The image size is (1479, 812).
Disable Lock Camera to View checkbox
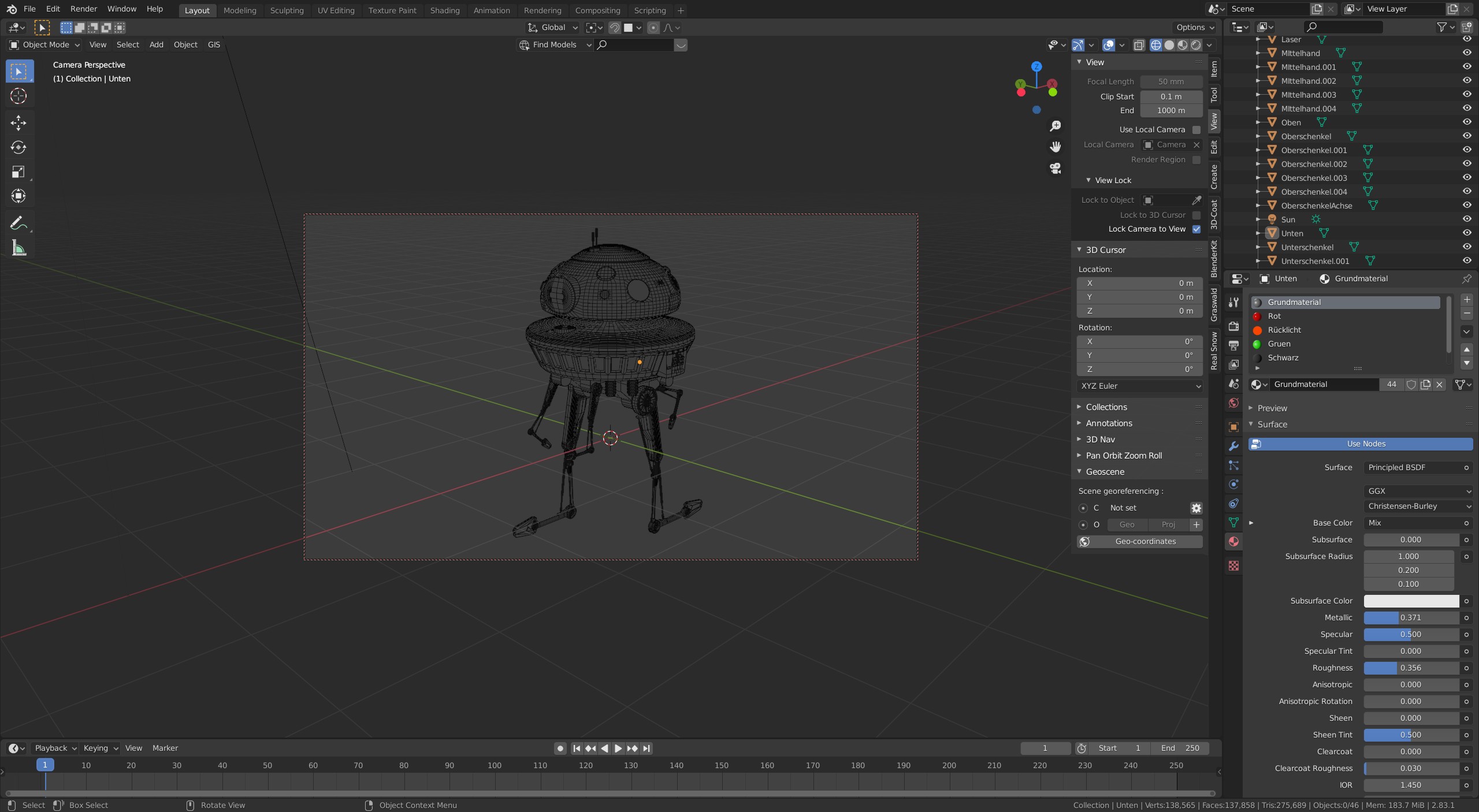[1196, 229]
